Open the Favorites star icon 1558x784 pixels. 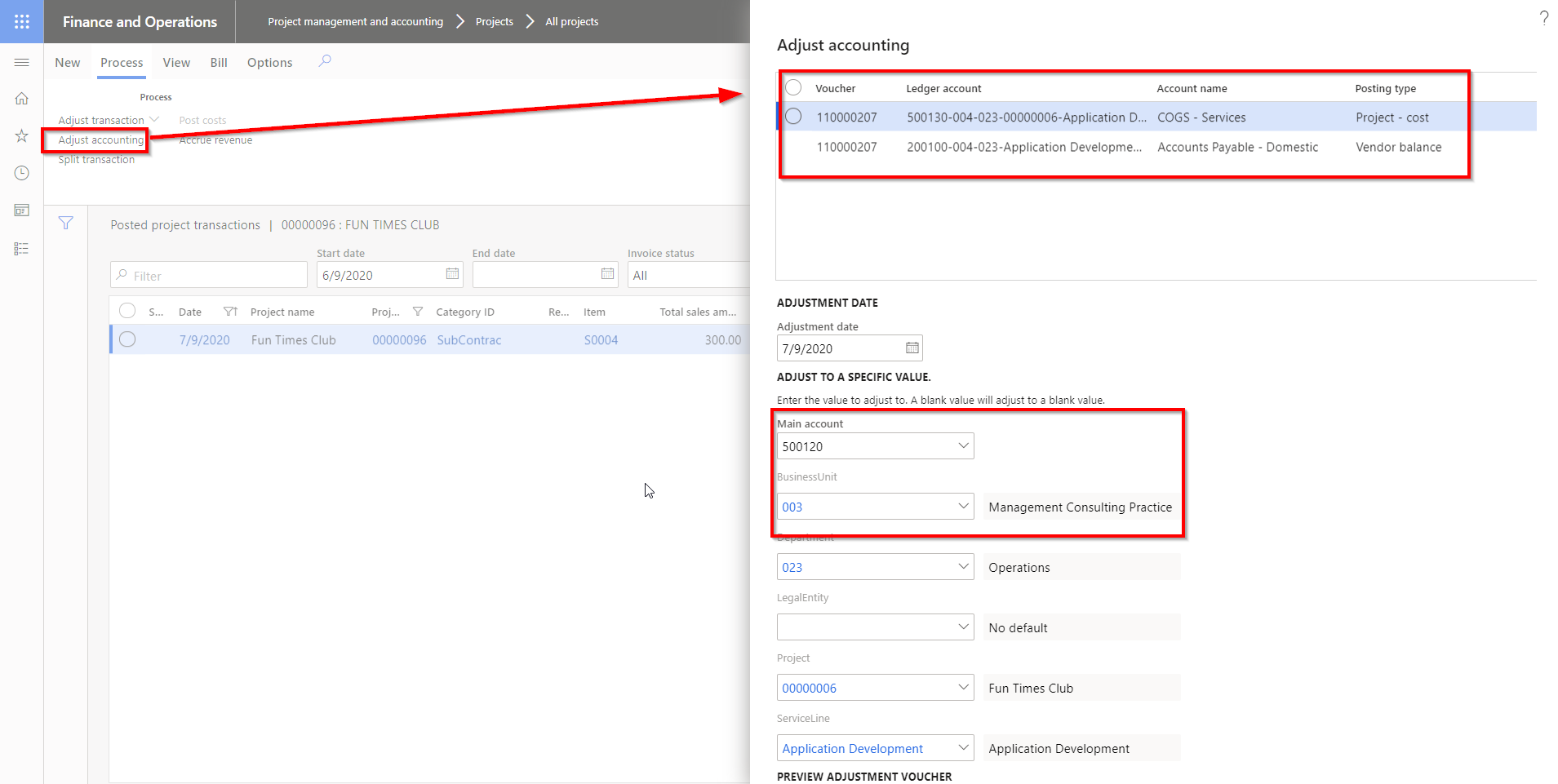21,135
